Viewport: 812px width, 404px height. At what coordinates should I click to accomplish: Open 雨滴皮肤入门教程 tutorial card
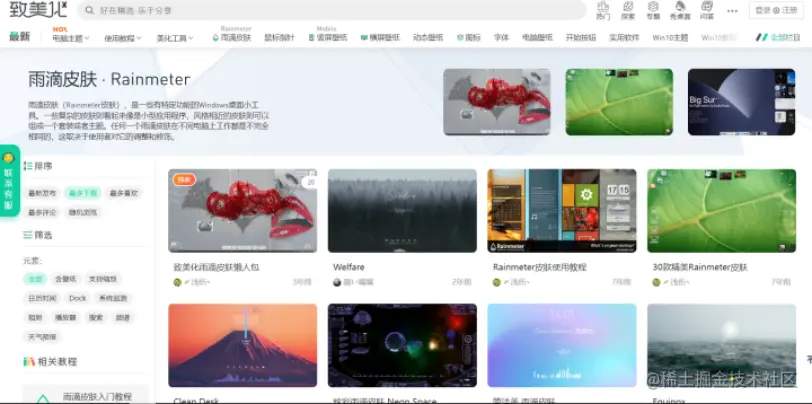[x=86, y=395]
